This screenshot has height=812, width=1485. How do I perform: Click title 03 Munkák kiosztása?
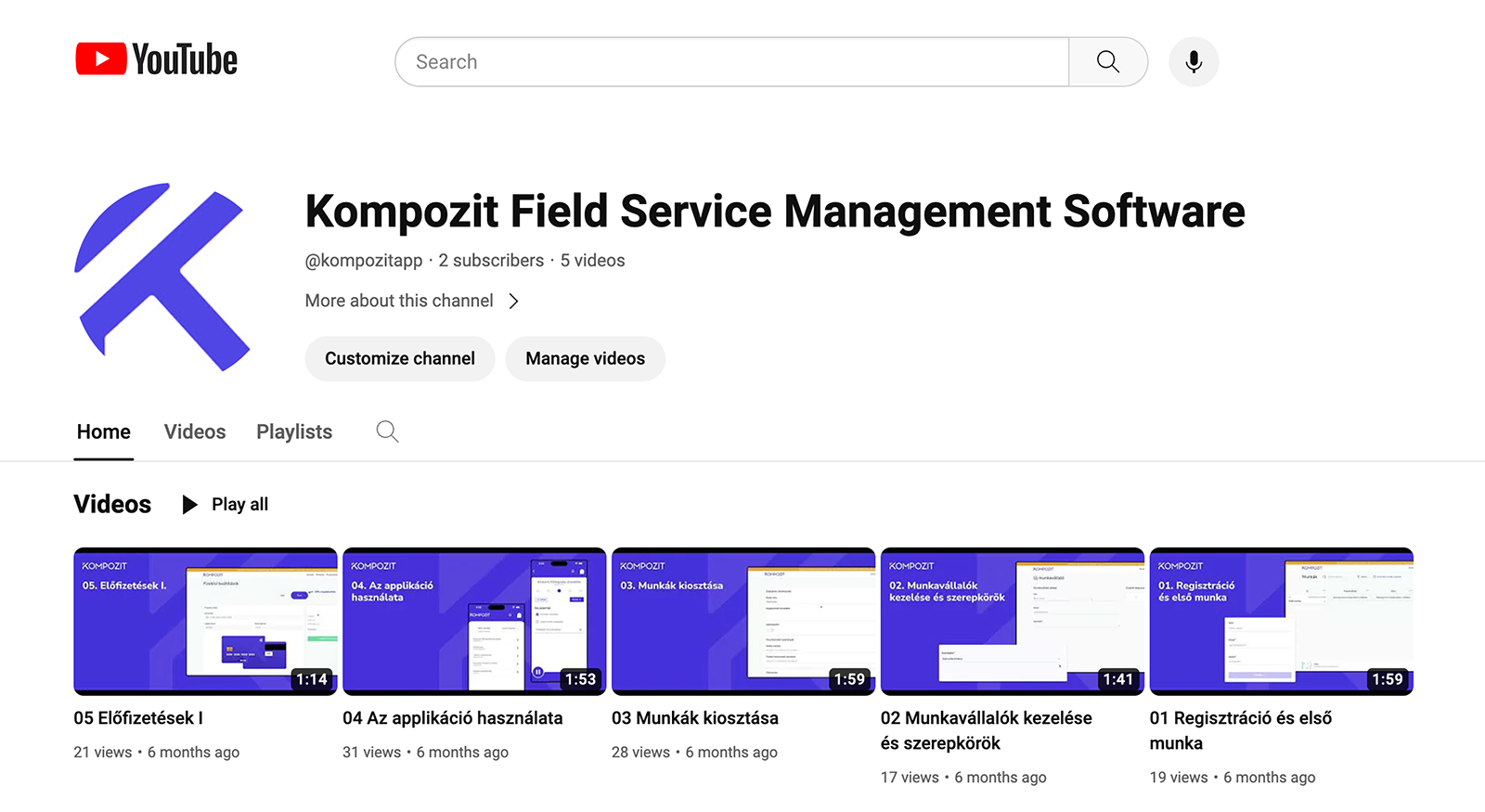click(x=695, y=718)
